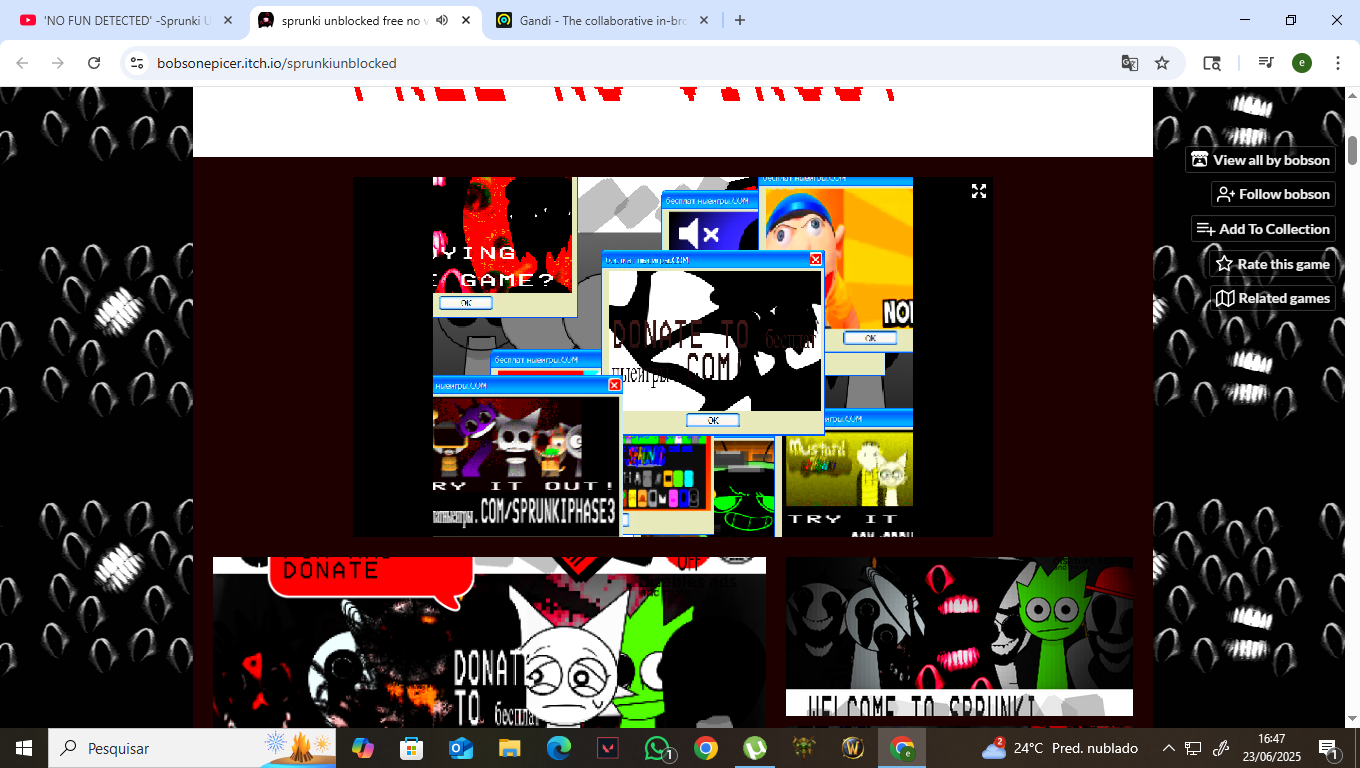Open the WELCOME TO SPRUNKI screenshot thumbnail
1360x768 pixels.
[959, 637]
